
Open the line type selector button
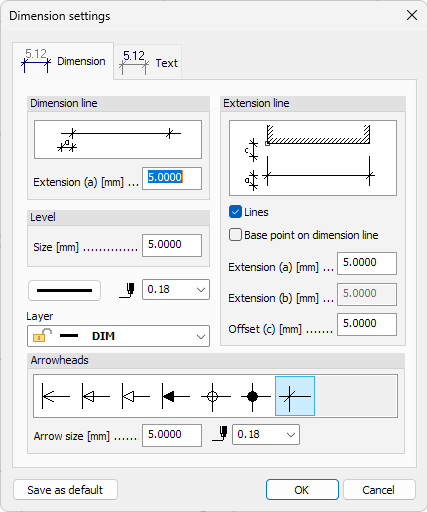64,290
